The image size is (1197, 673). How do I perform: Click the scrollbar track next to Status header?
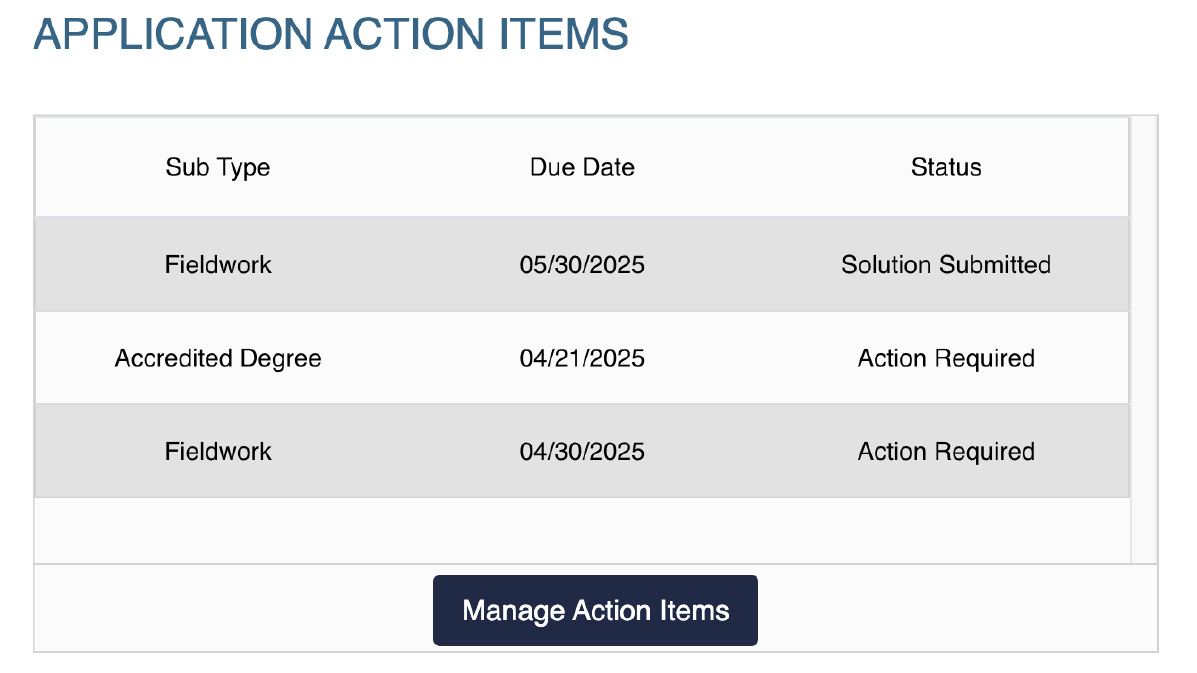coord(1144,167)
